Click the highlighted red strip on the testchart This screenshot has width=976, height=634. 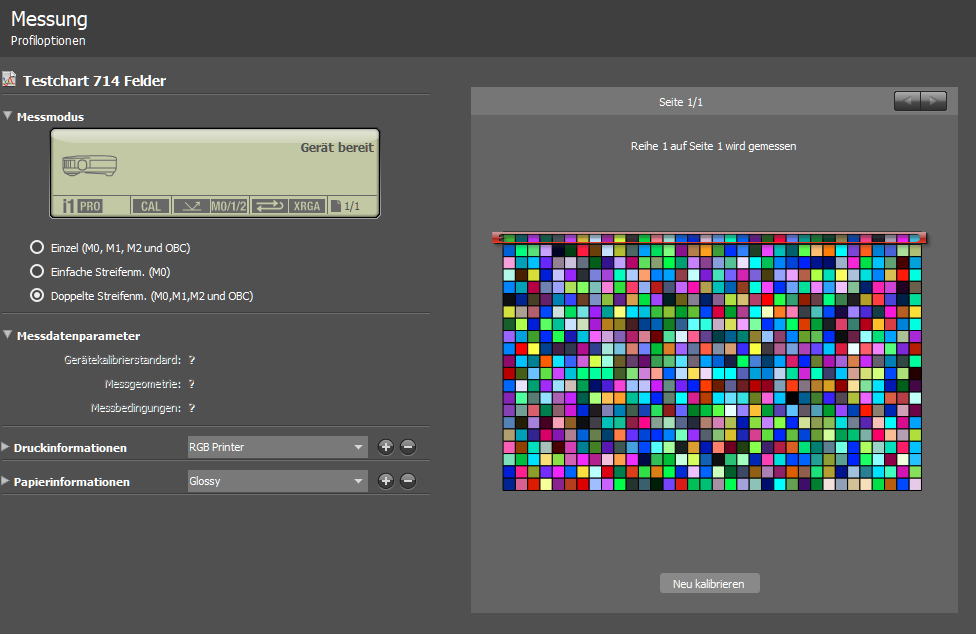(x=710, y=238)
